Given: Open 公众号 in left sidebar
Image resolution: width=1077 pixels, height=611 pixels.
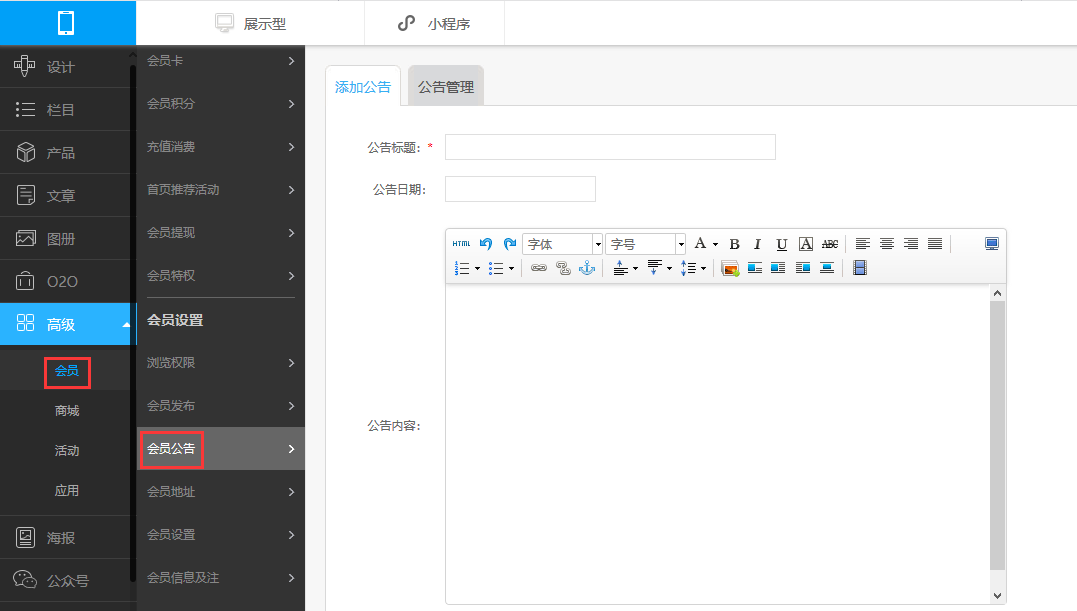Looking at the screenshot, I should tap(65, 581).
